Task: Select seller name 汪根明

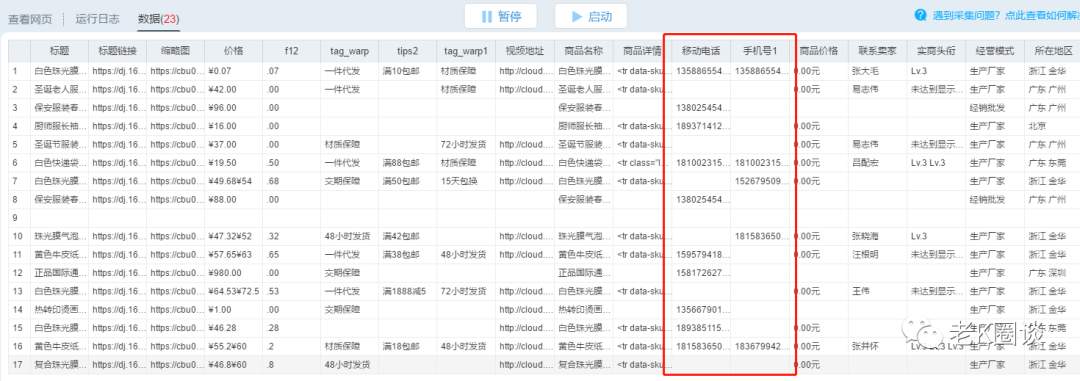Action: pos(877,254)
